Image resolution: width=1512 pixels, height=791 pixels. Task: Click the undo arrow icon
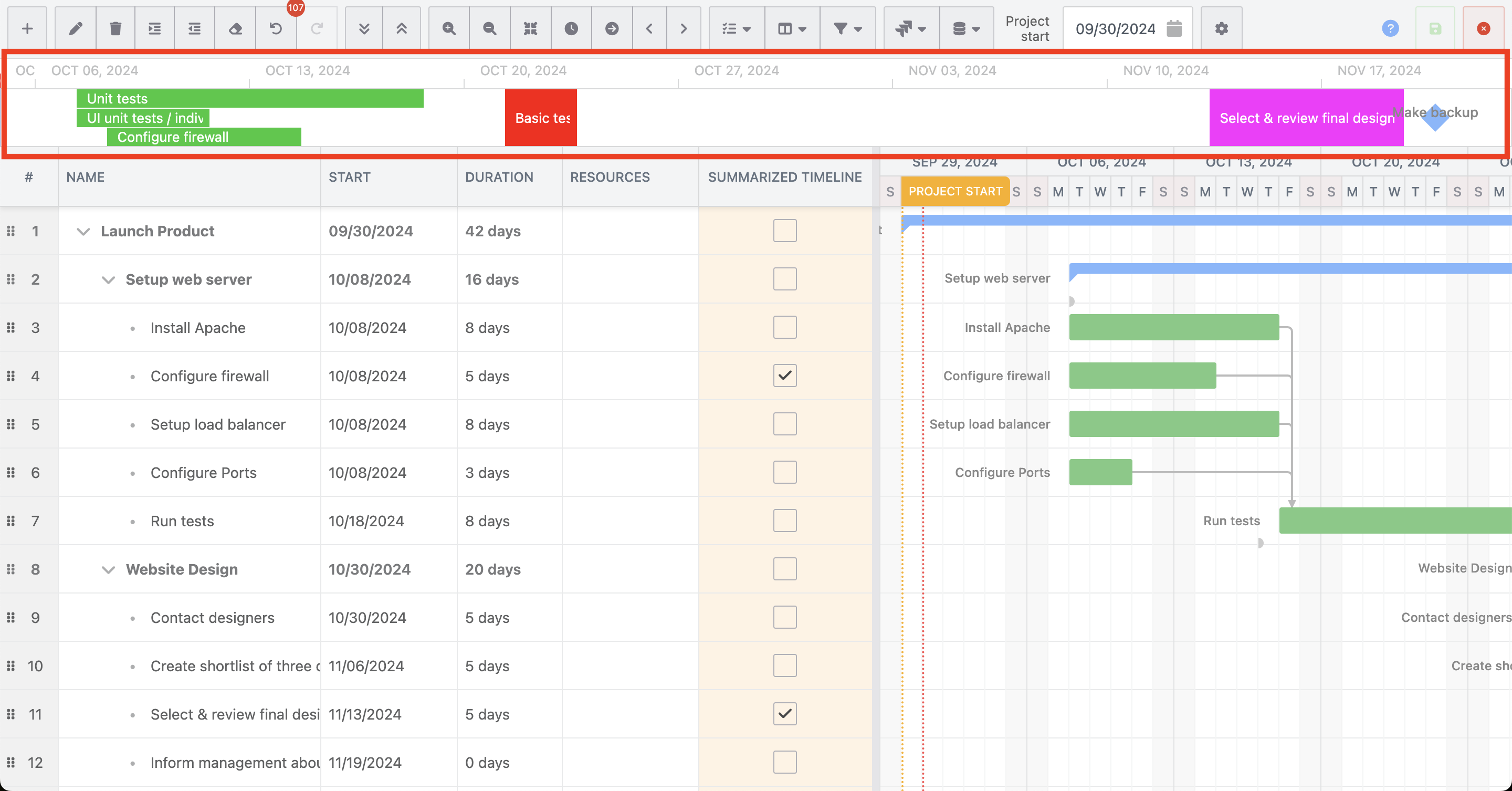pos(276,28)
